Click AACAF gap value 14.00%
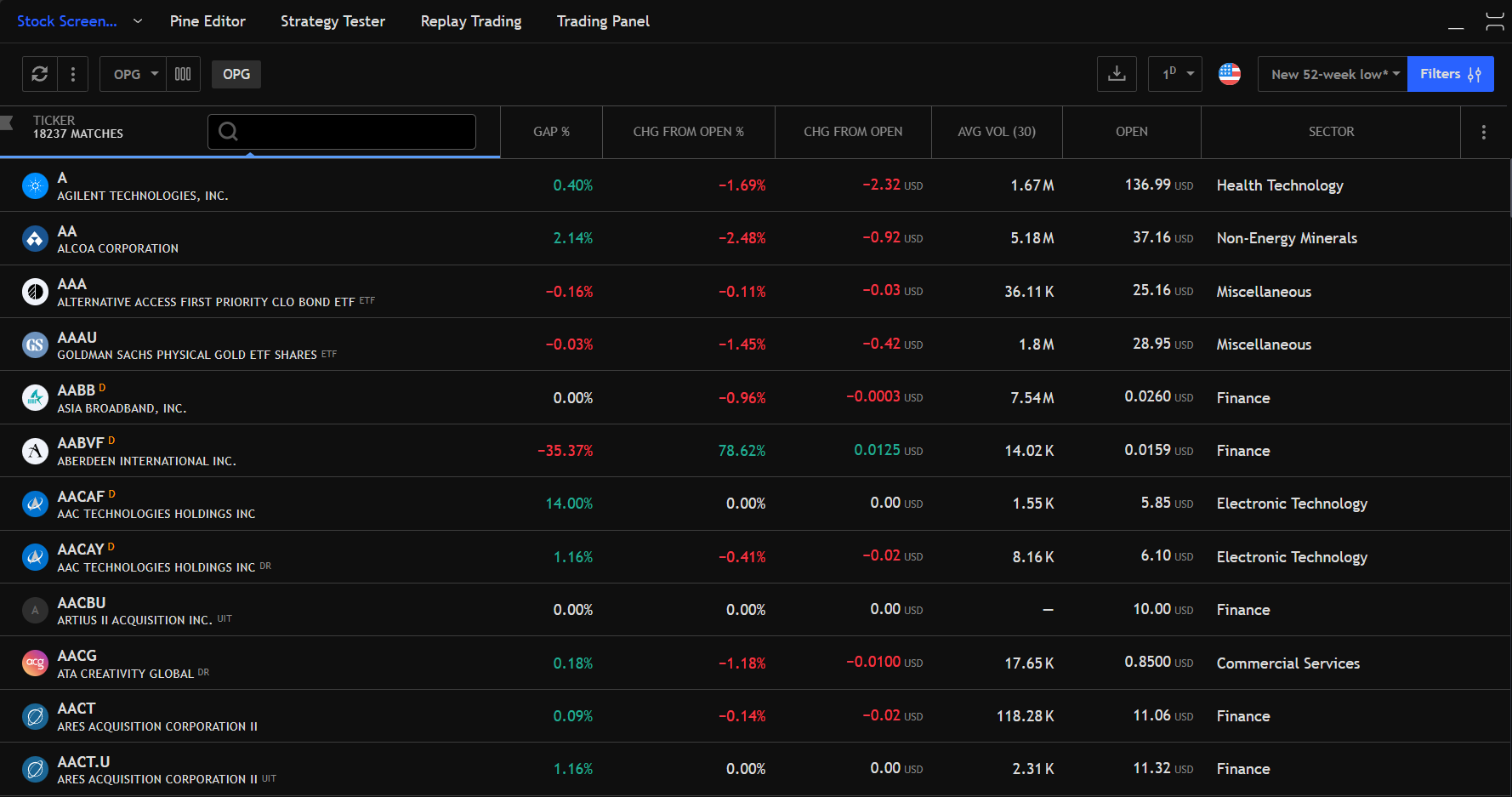This screenshot has height=797, width=1512. tap(569, 504)
